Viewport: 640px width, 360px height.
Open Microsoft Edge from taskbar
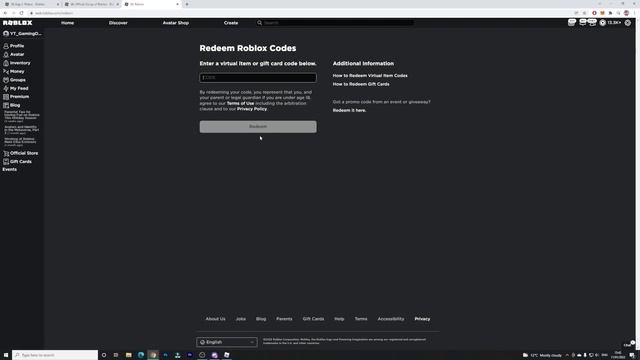[x=141, y=355]
